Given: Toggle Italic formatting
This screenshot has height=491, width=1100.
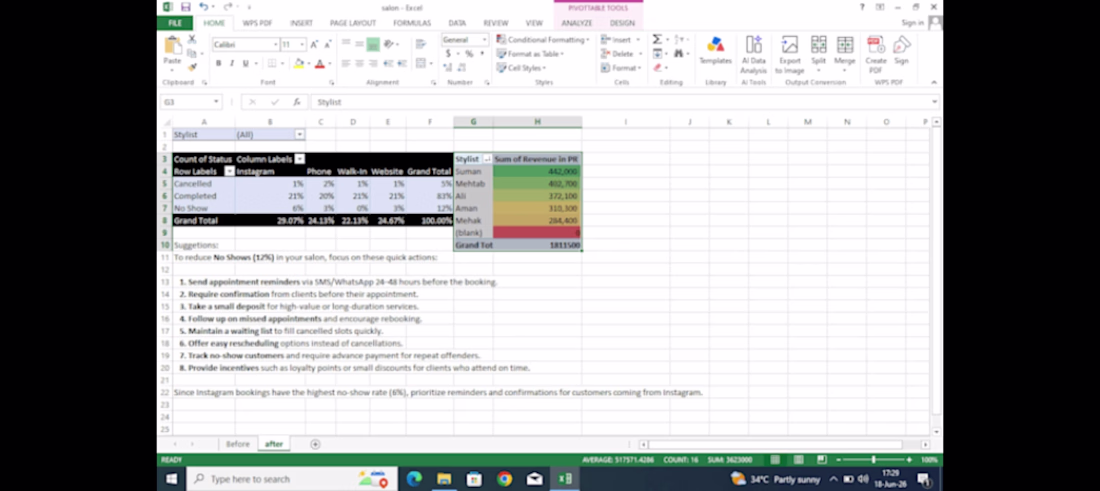Looking at the screenshot, I should tap(232, 64).
